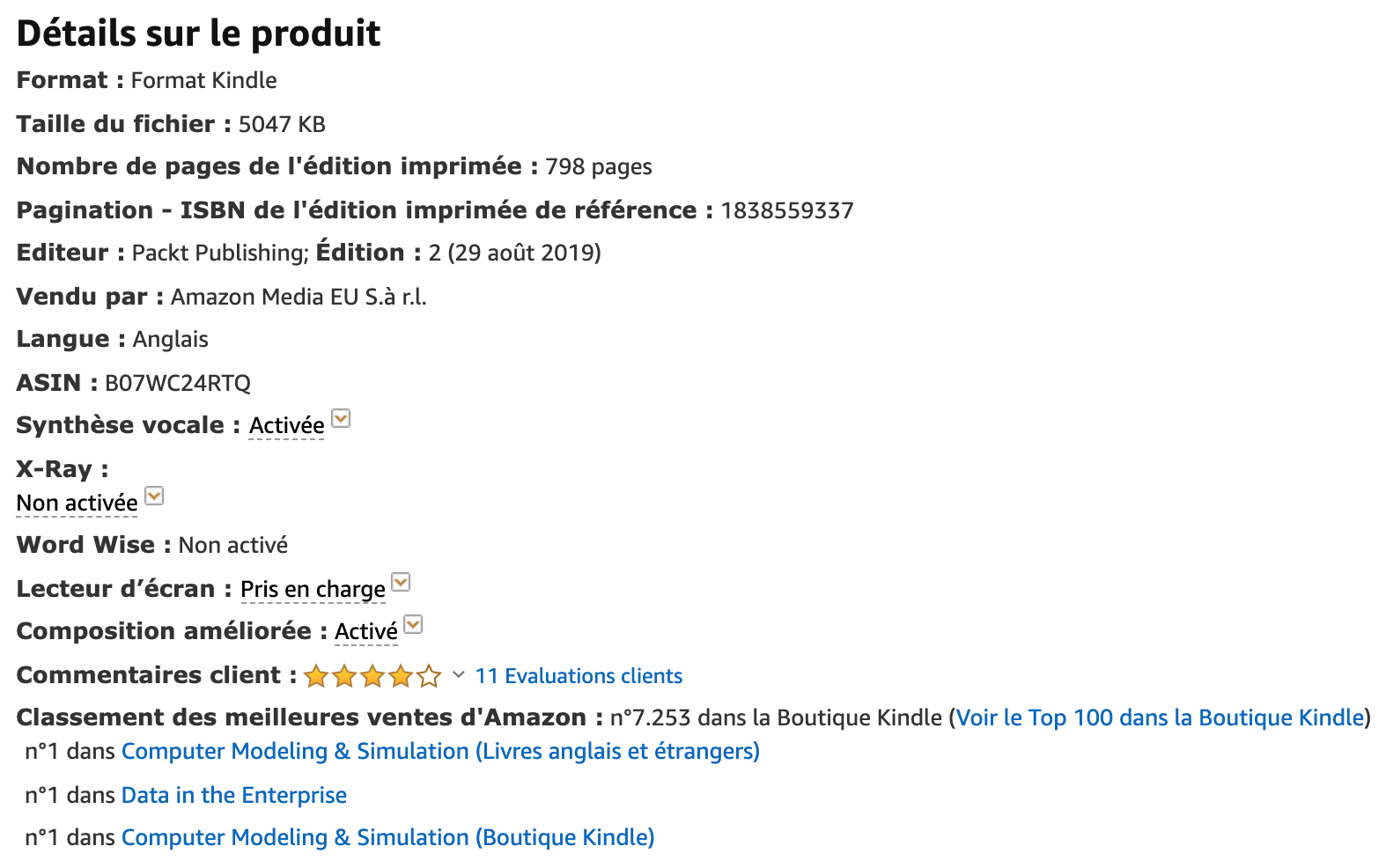1386x868 pixels.
Task: Open the X-Ray info arrow icon
Action: (x=154, y=496)
